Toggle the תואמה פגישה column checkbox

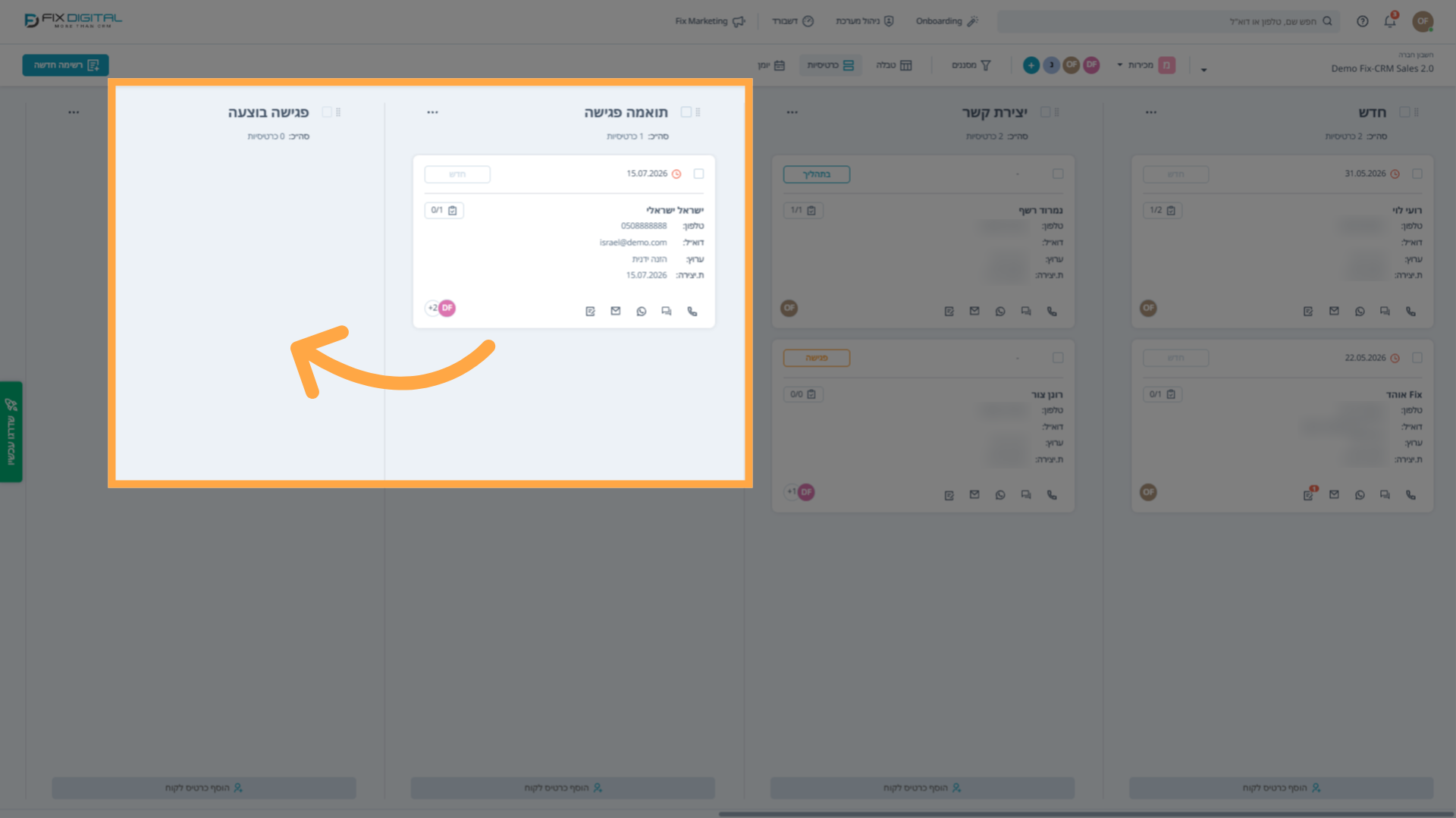point(686,112)
